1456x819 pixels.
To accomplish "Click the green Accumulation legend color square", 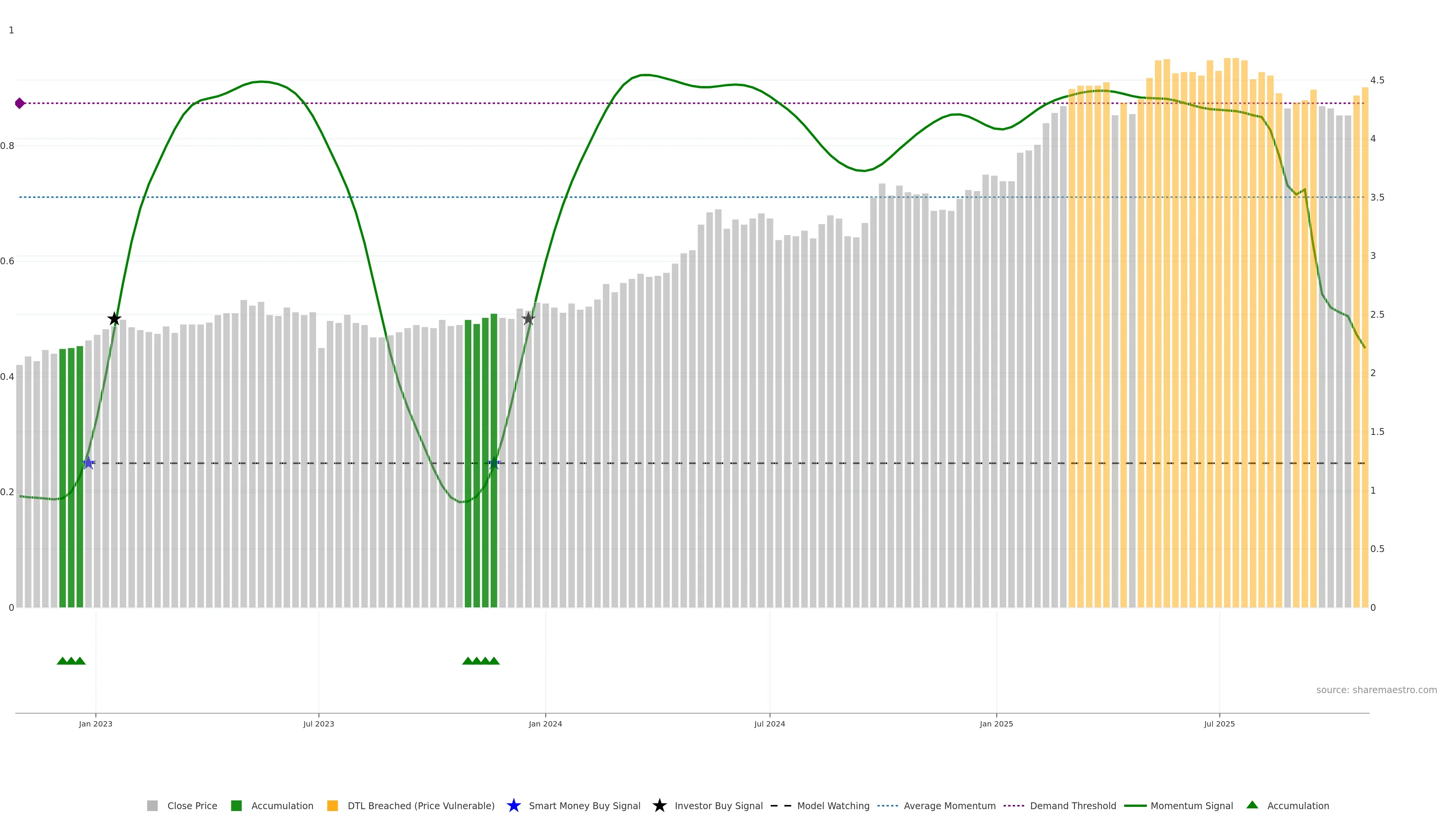I will tap(236, 806).
